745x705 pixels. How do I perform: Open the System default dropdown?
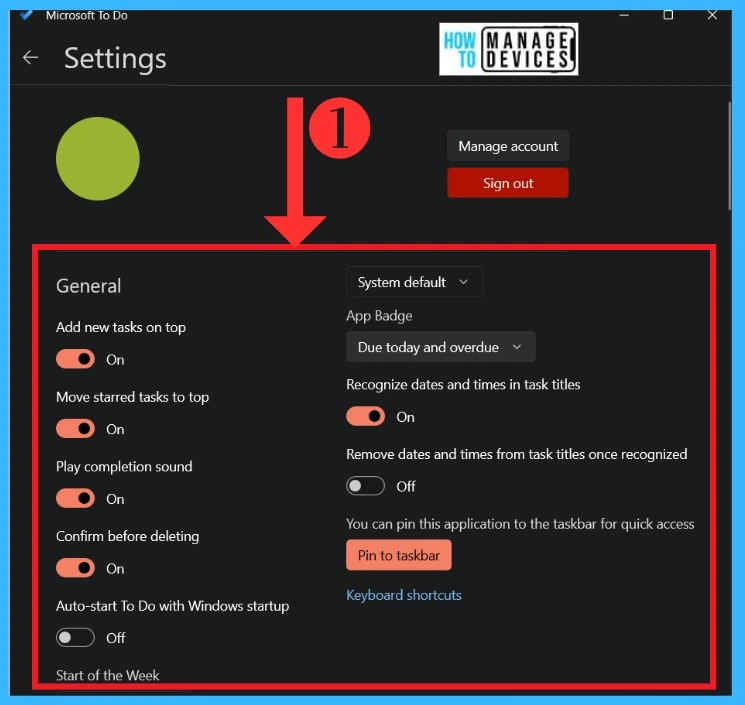[x=414, y=282]
